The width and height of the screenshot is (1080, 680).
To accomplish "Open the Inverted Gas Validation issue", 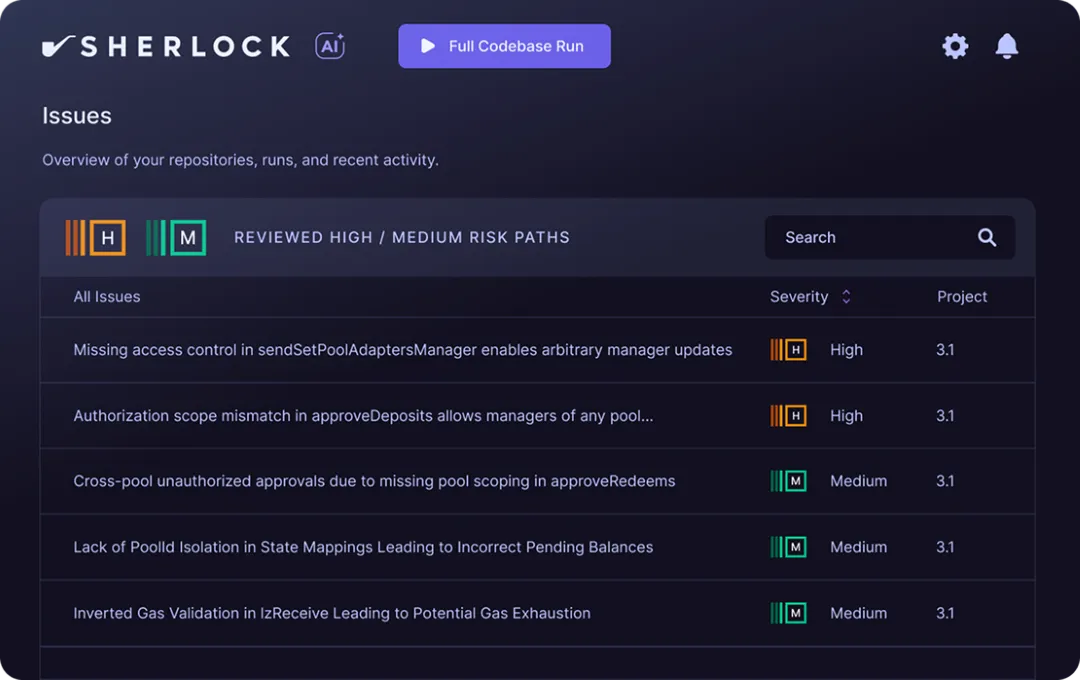I will coord(332,613).
